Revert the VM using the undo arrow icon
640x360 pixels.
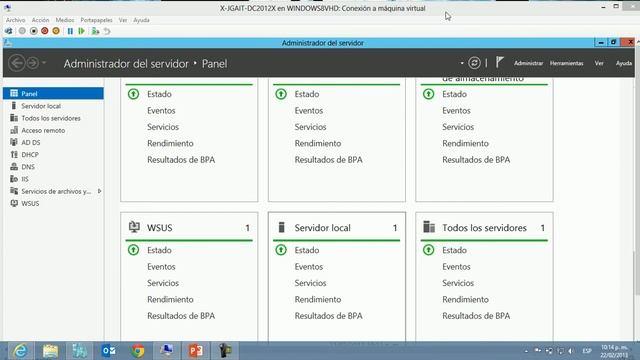[107, 31]
